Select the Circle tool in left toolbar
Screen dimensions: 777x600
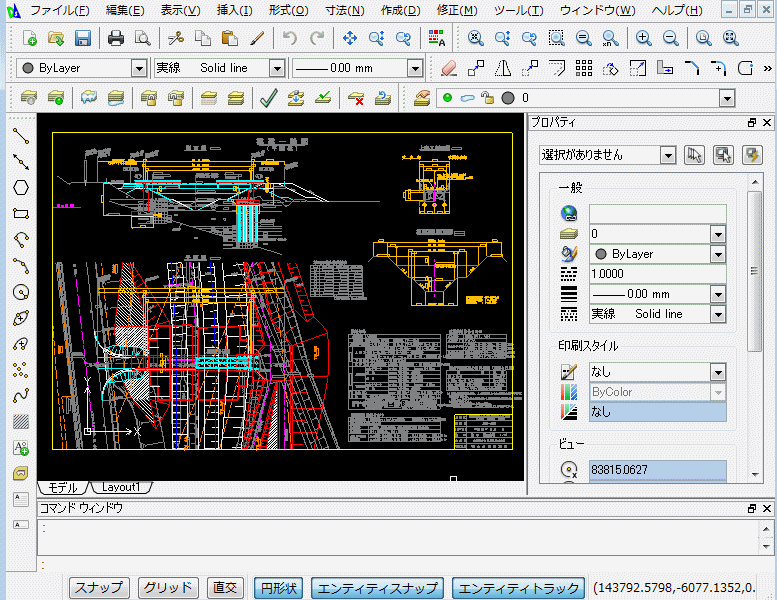20,292
